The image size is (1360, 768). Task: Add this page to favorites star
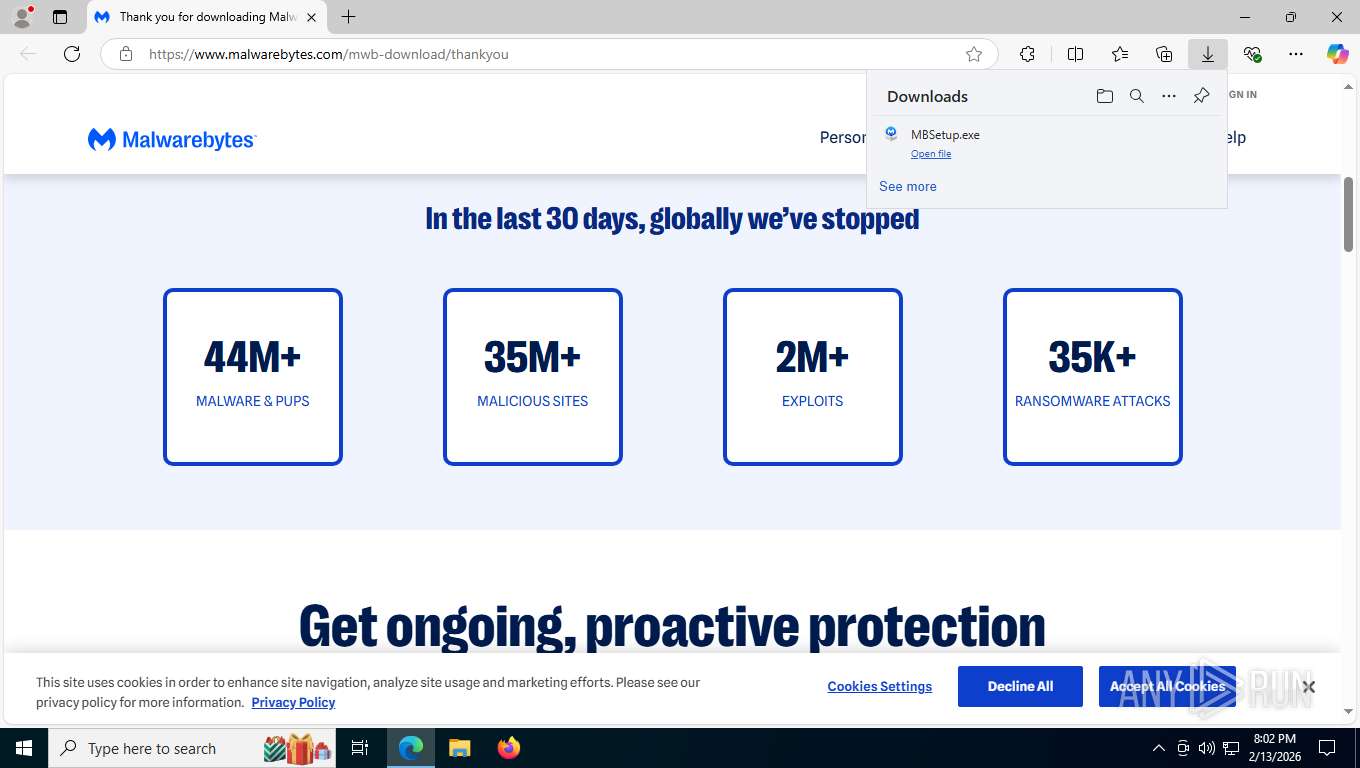tap(974, 54)
